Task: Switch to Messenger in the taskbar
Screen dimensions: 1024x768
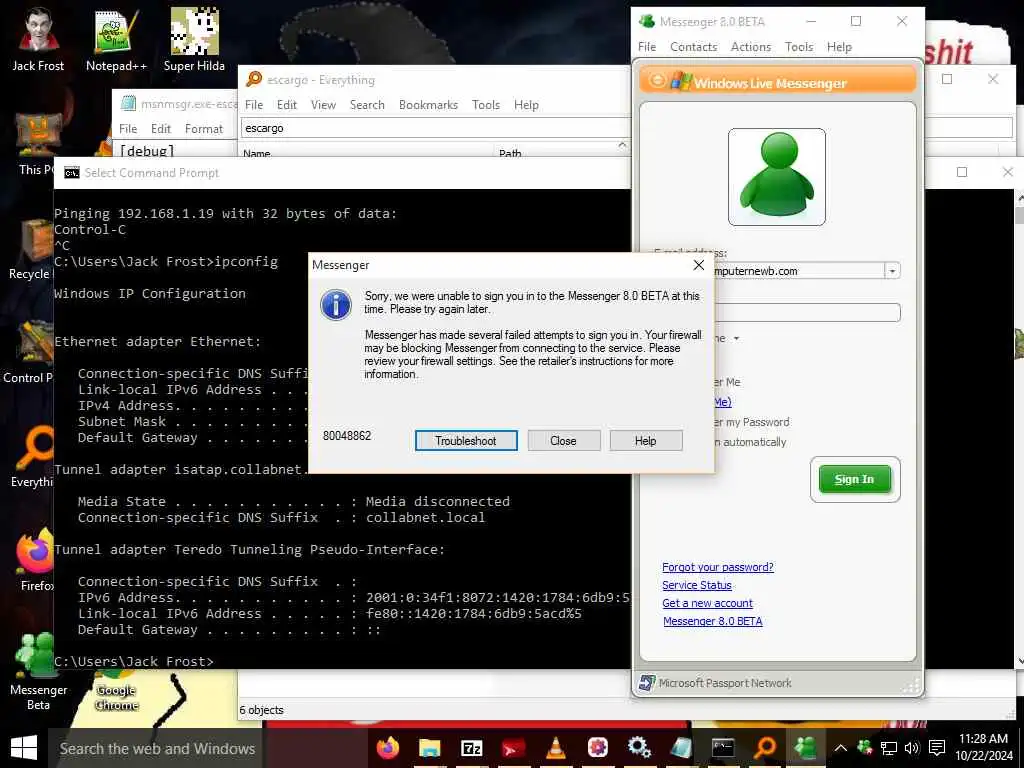Action: (x=807, y=748)
